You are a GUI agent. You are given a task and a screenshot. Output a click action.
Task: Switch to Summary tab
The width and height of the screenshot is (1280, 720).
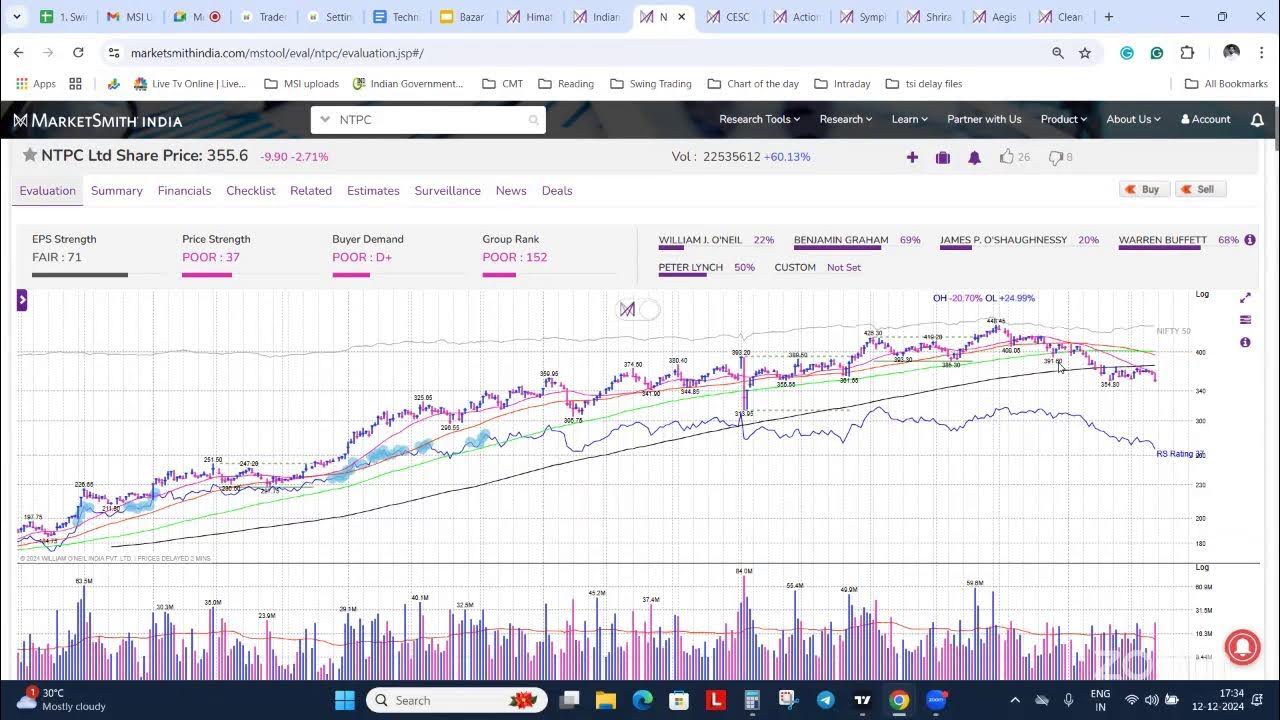[x=117, y=191]
